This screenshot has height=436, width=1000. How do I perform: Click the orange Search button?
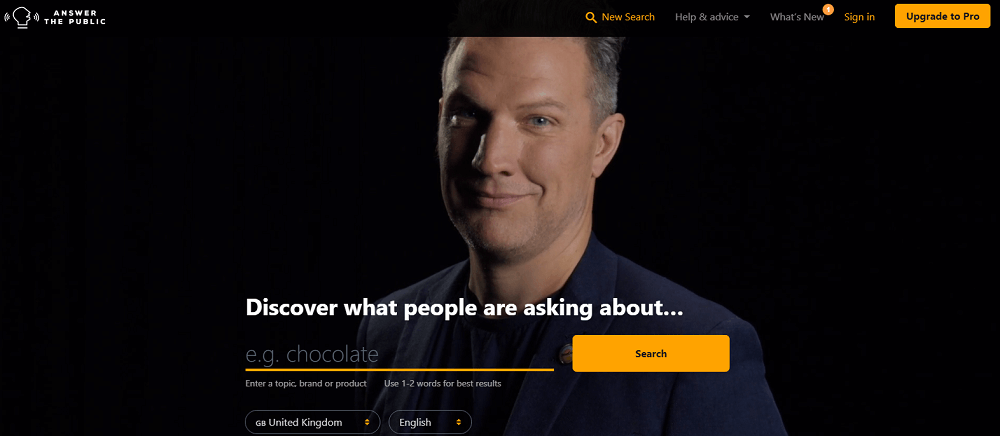tap(651, 353)
